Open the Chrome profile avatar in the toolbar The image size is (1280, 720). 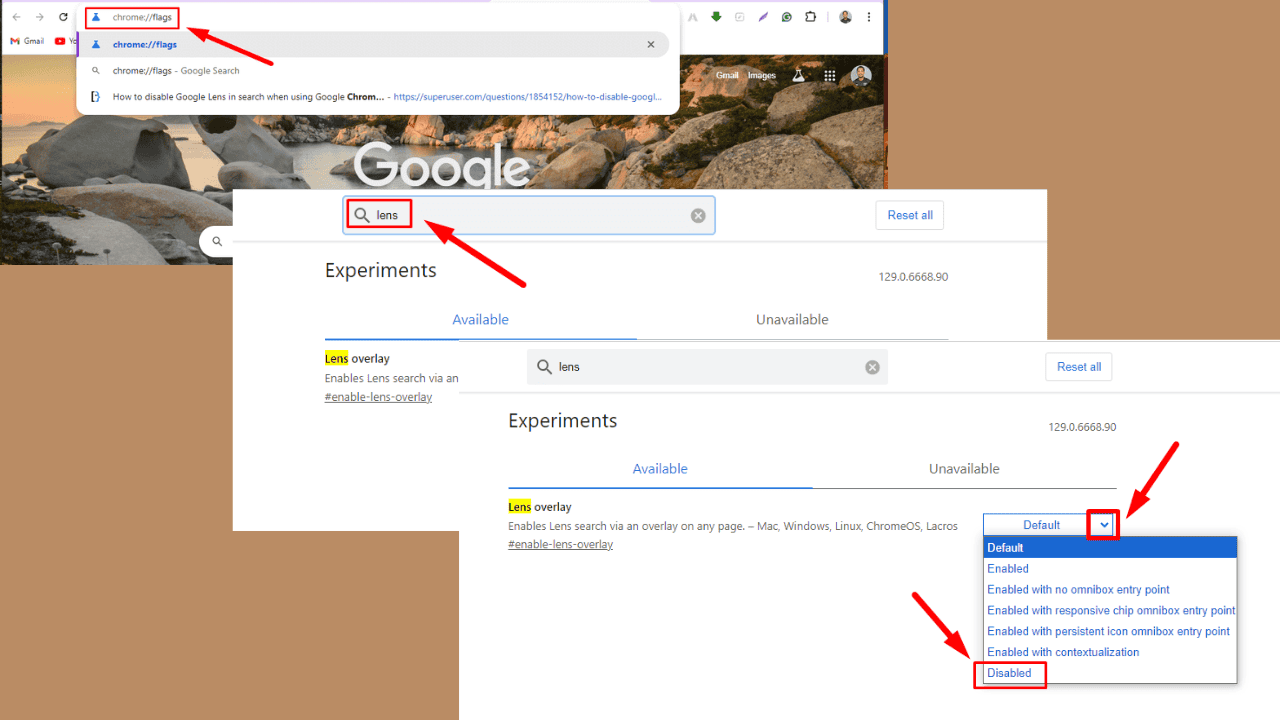pyautogui.click(x=845, y=17)
